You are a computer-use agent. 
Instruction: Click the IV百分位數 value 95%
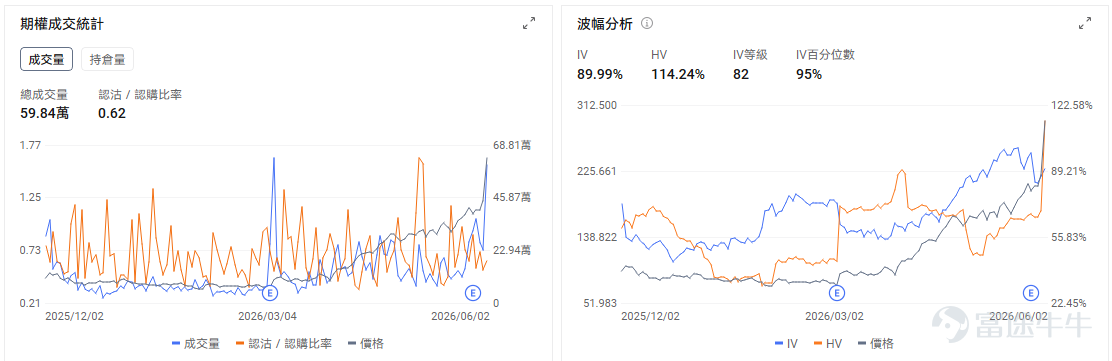(809, 74)
